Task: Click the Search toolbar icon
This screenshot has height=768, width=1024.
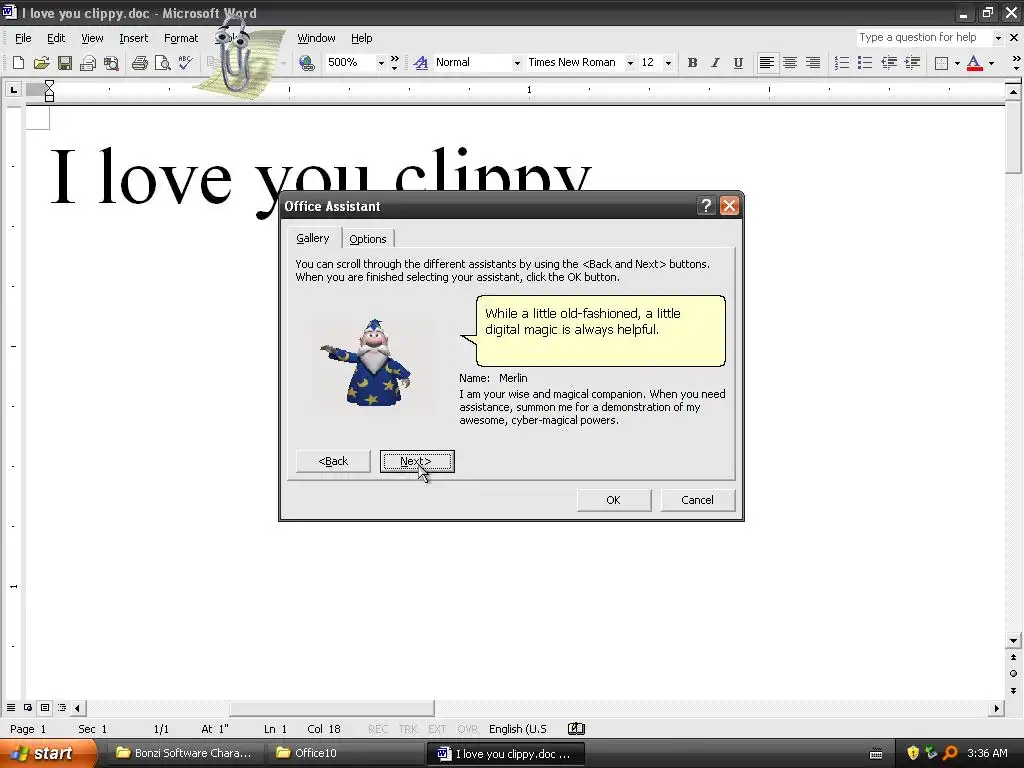Action: tap(111, 63)
